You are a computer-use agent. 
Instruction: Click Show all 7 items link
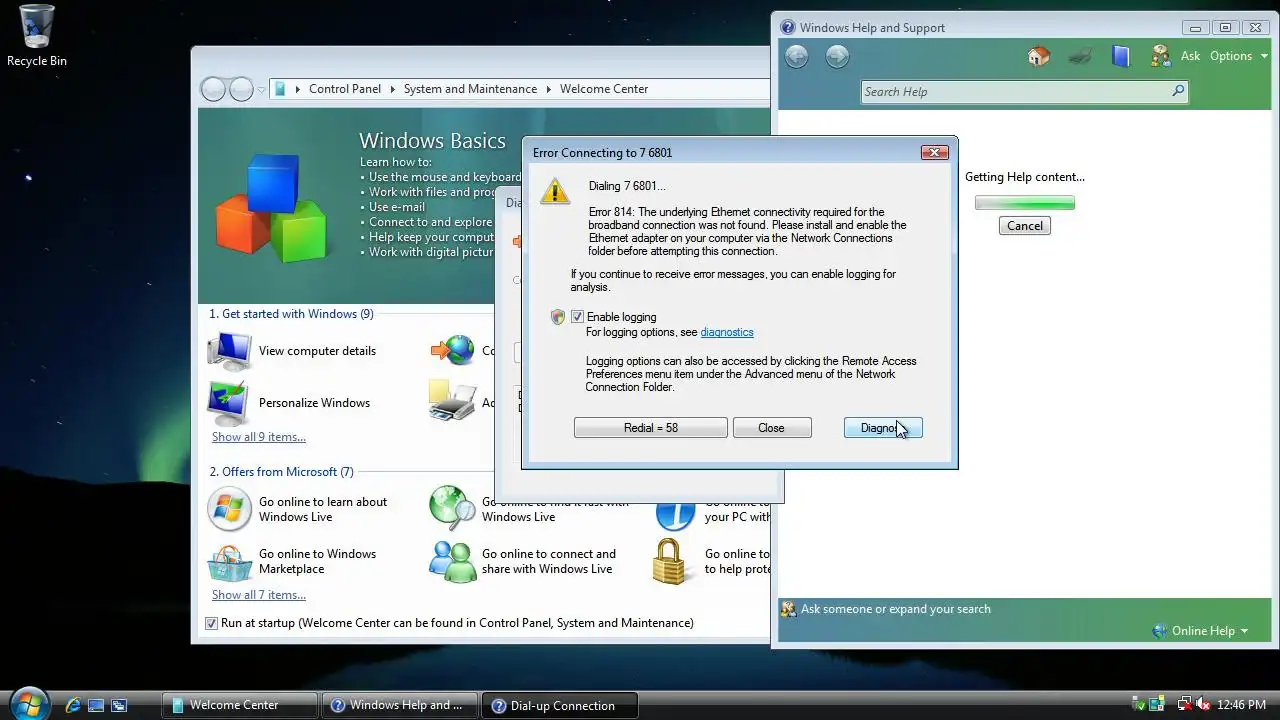259,595
